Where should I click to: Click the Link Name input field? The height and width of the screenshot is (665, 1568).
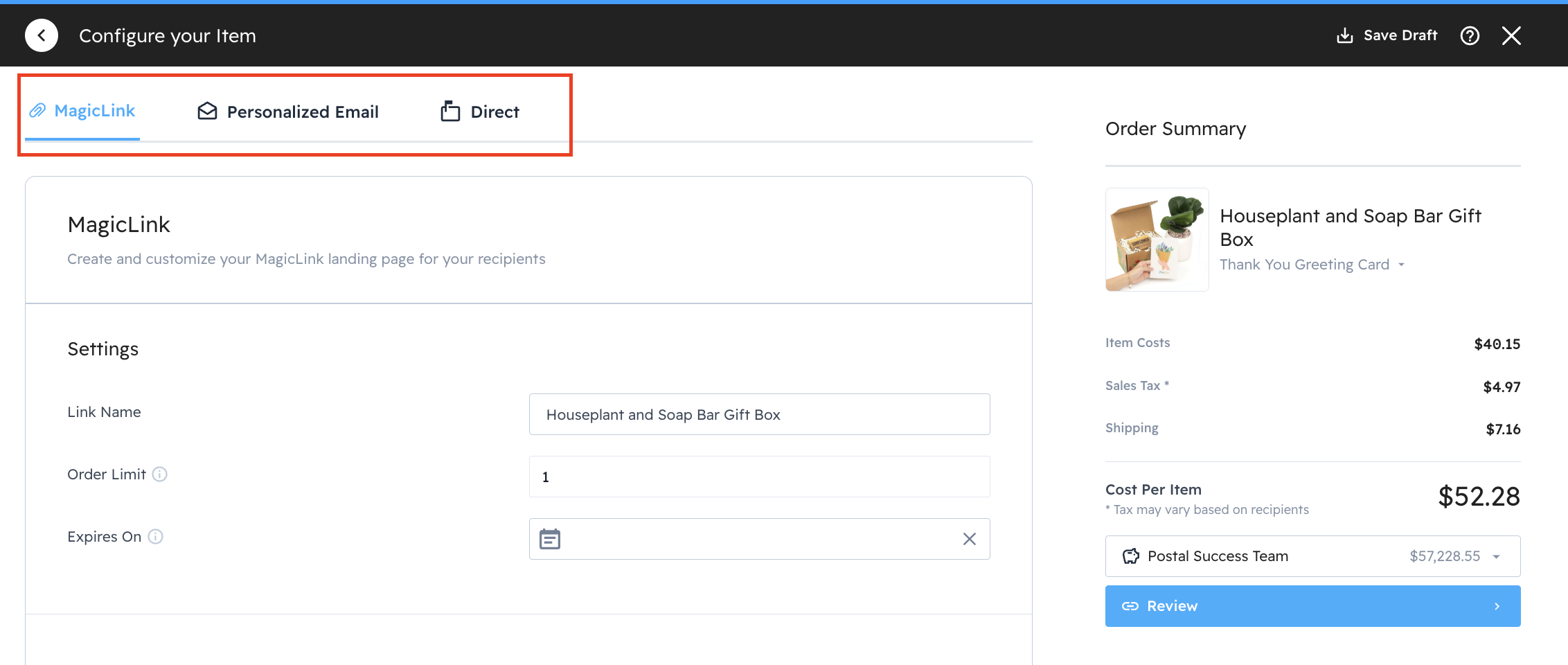pyautogui.click(x=759, y=414)
